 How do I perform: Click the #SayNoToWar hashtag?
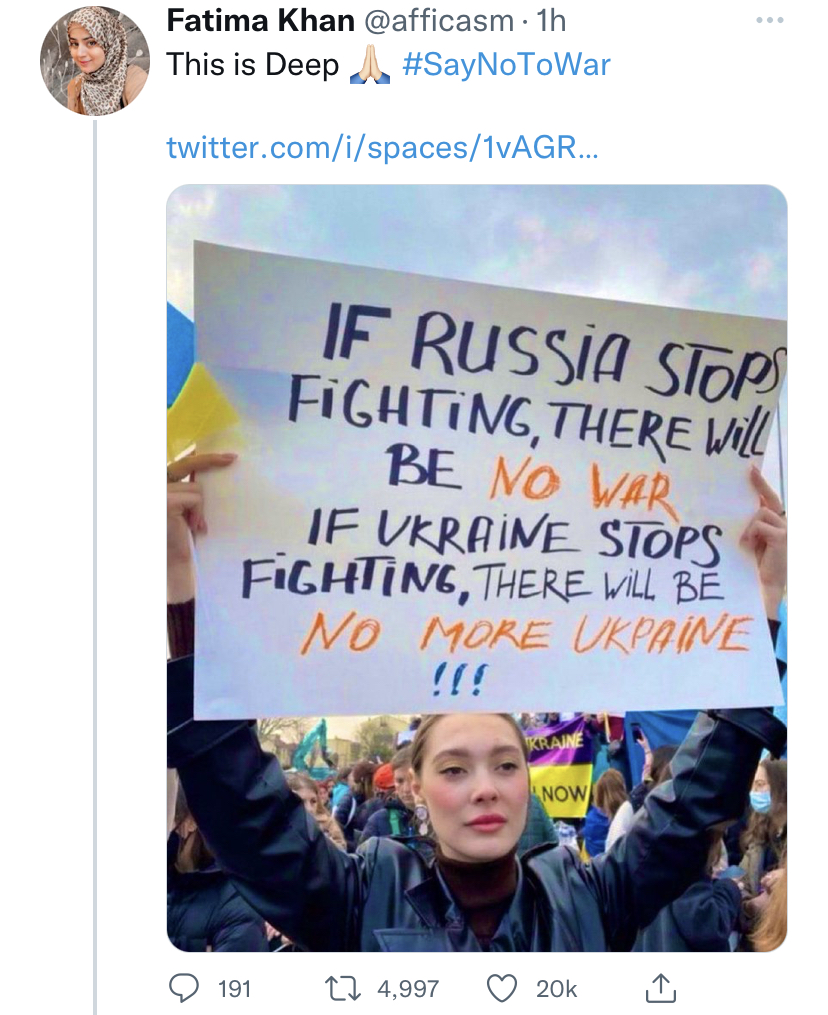click(x=505, y=66)
